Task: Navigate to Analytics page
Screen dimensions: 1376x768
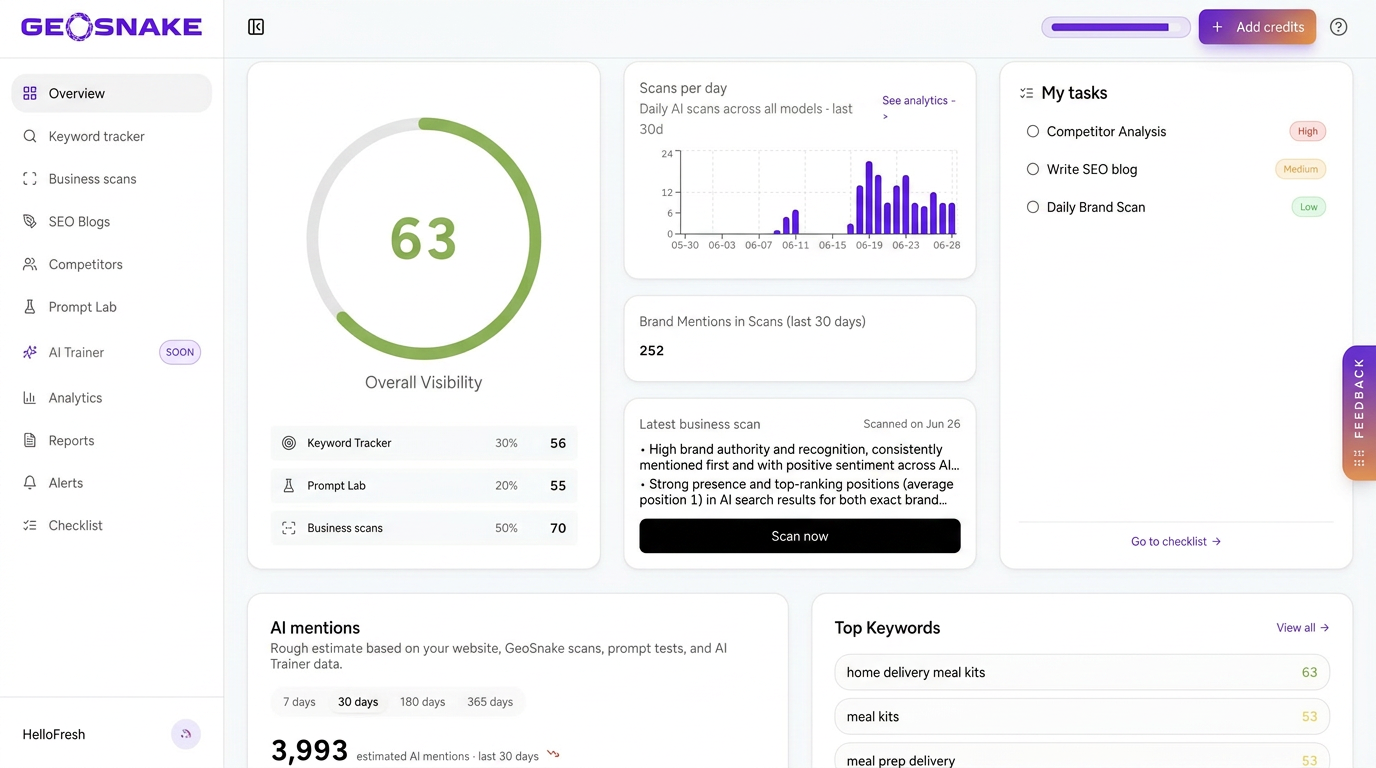Action: pyautogui.click(x=111, y=398)
